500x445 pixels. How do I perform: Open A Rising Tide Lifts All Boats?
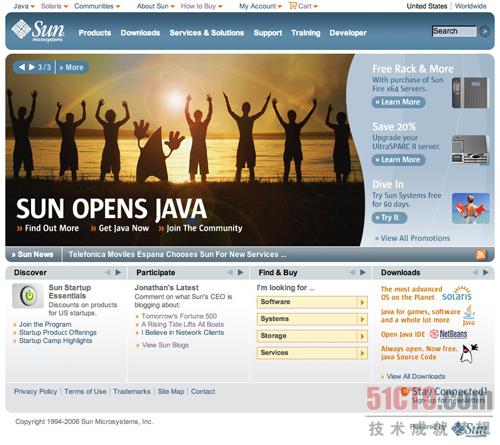[x=182, y=324]
